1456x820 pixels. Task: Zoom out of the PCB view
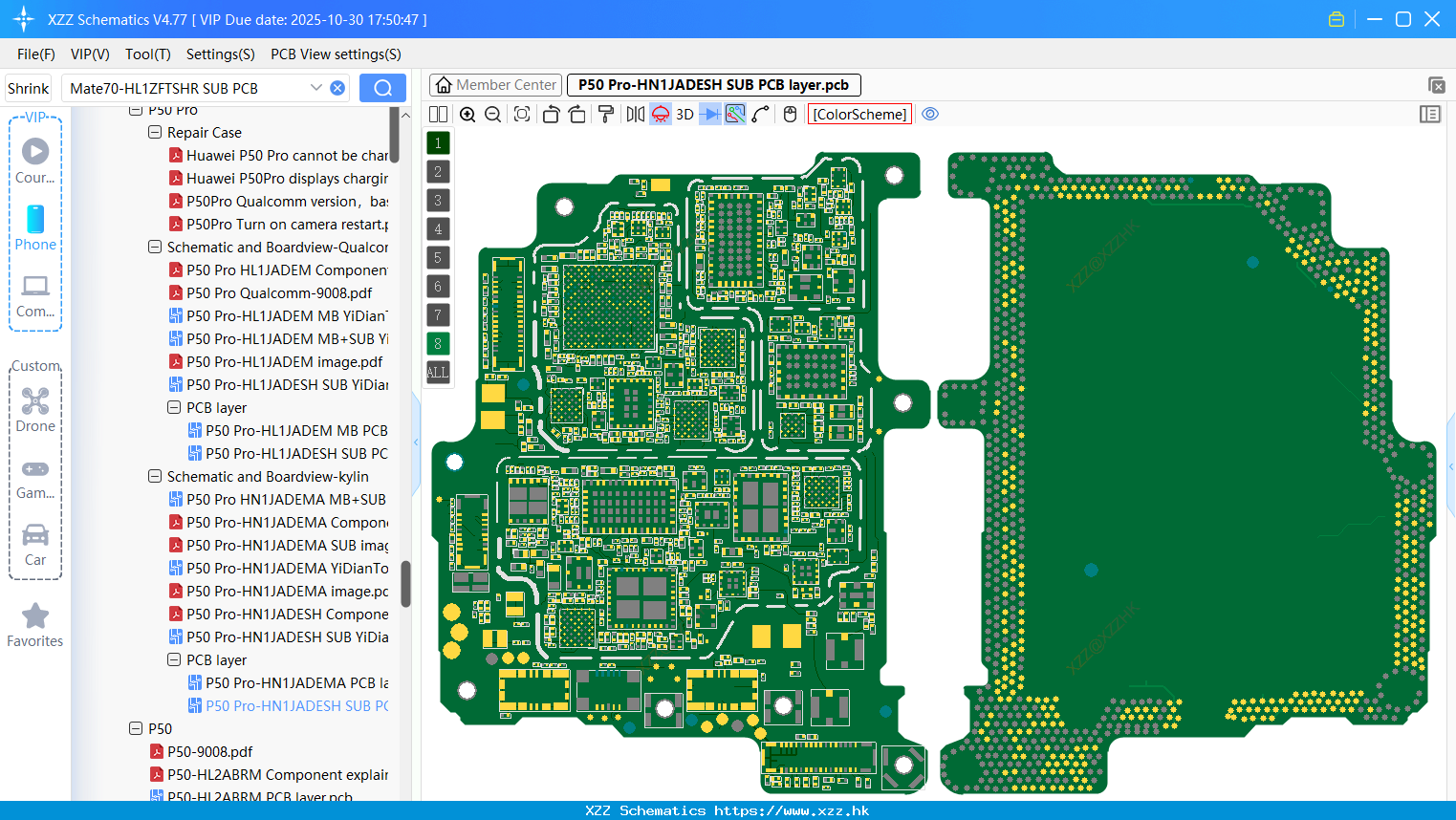pyautogui.click(x=493, y=114)
